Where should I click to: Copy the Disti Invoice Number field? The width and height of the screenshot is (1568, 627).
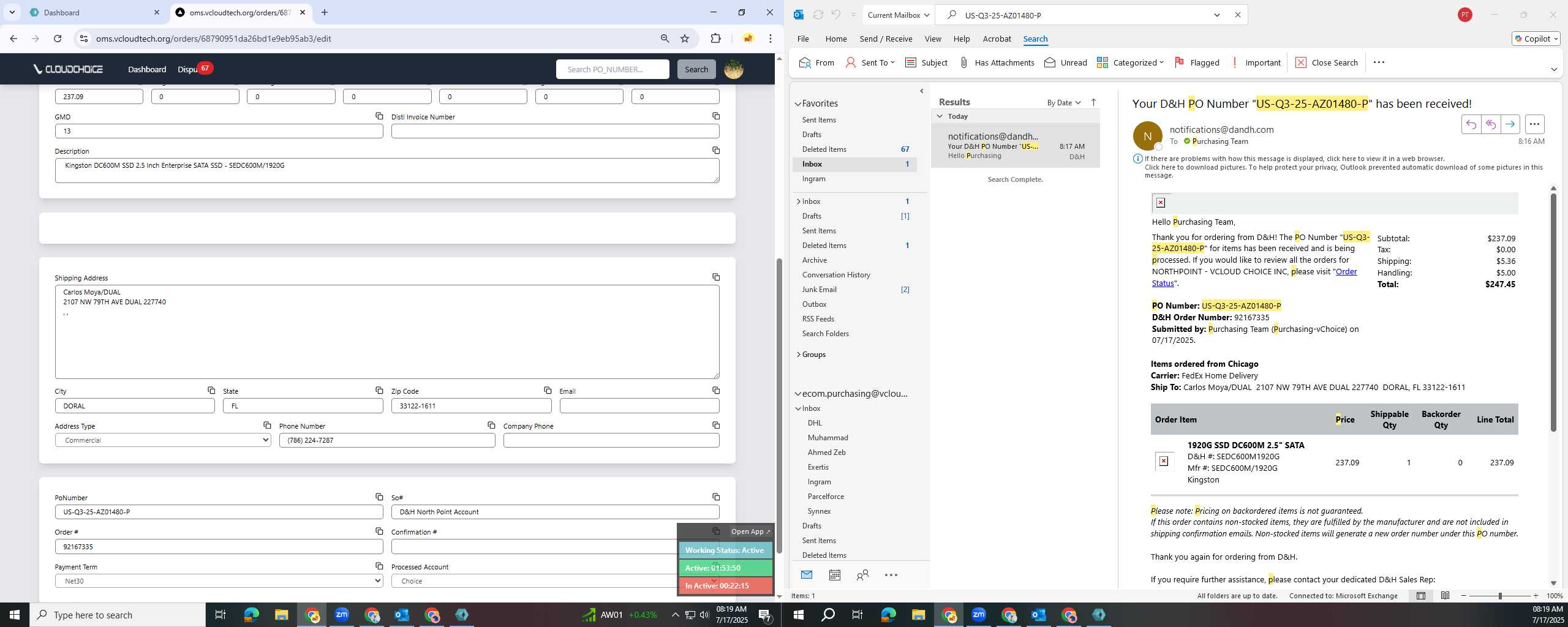715,116
